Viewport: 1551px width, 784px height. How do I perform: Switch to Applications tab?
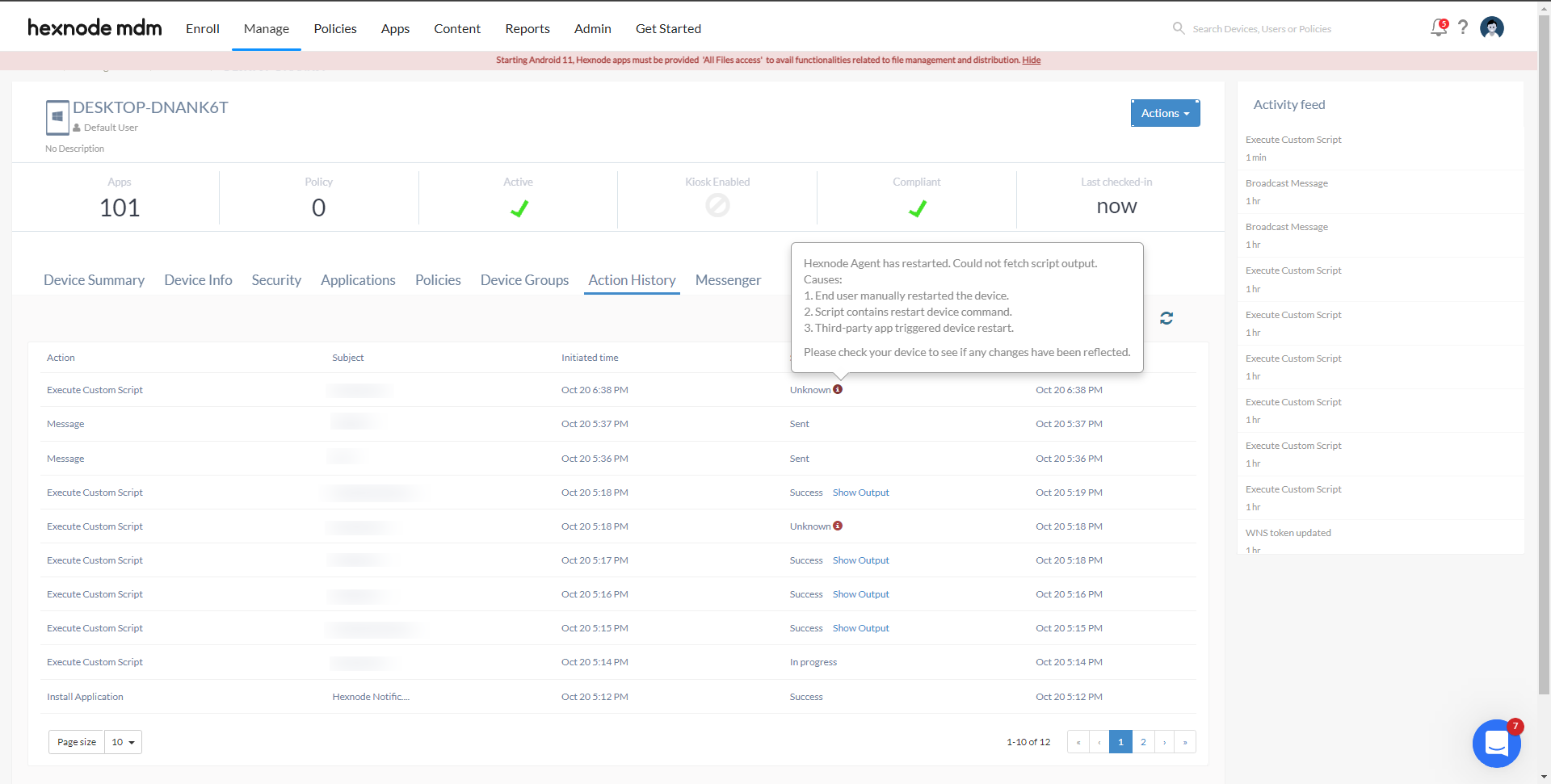[x=358, y=280]
